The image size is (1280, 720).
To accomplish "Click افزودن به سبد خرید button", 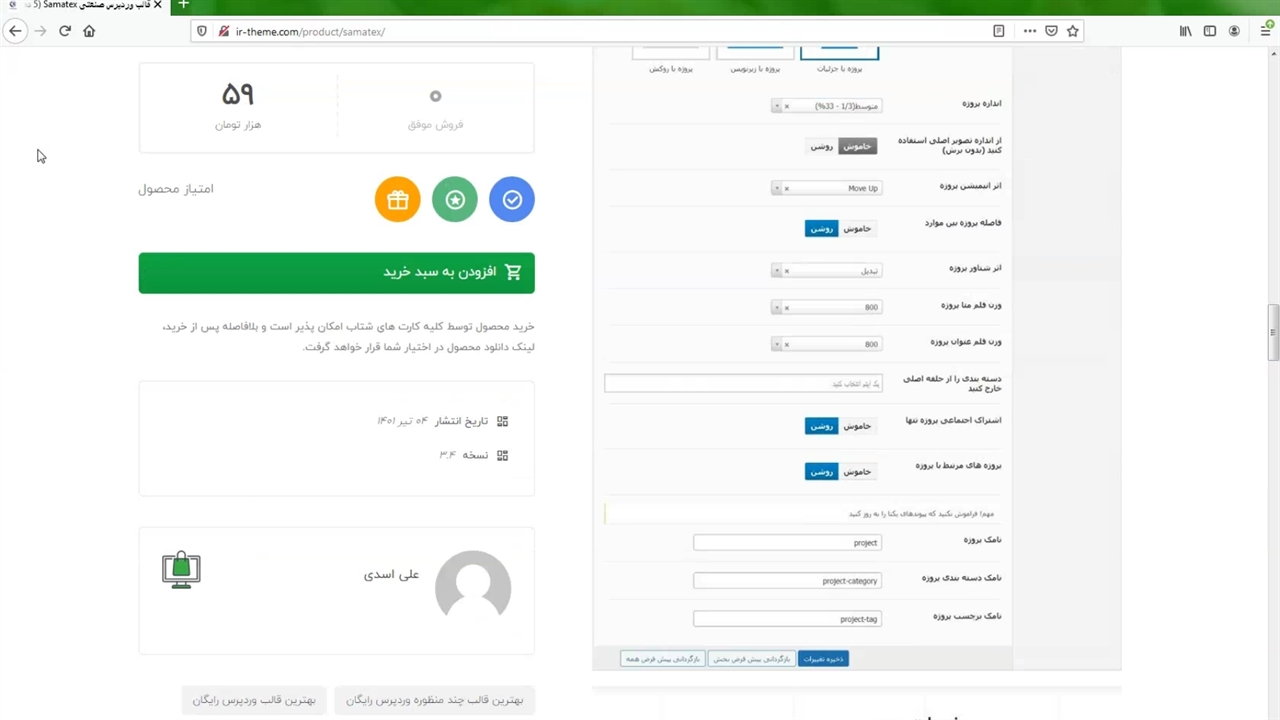I will (x=336, y=273).
